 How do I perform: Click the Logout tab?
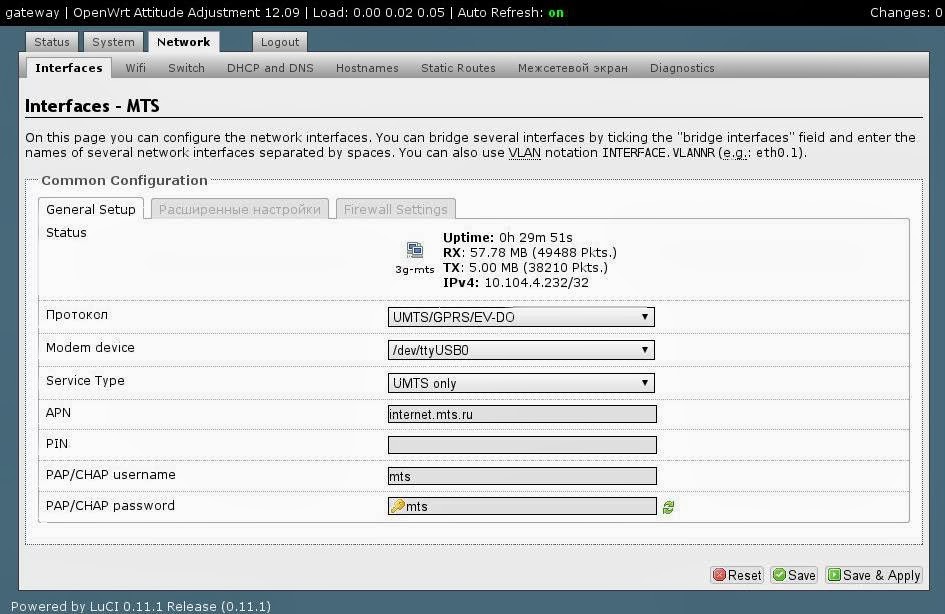280,42
